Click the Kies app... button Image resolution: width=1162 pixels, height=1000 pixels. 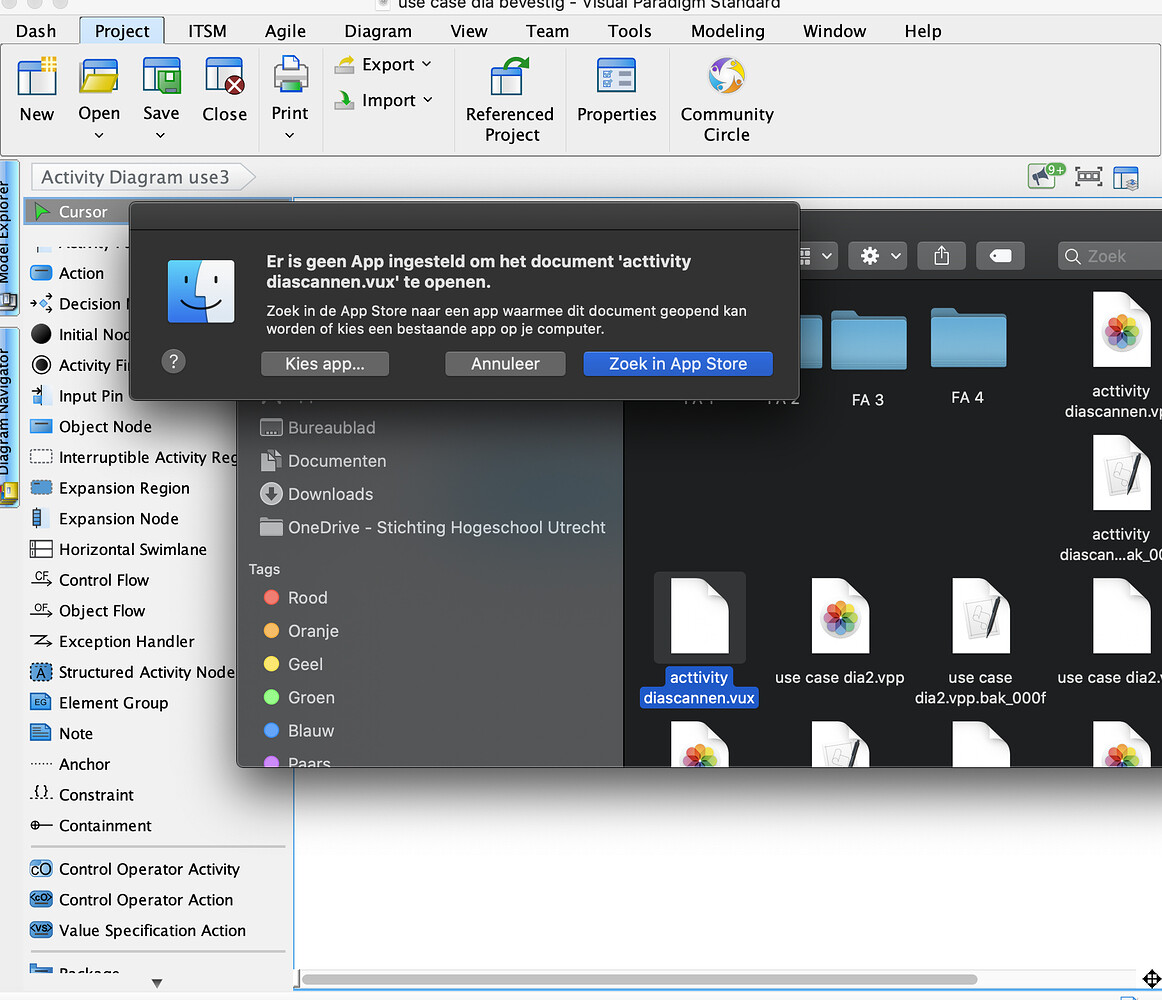325,364
